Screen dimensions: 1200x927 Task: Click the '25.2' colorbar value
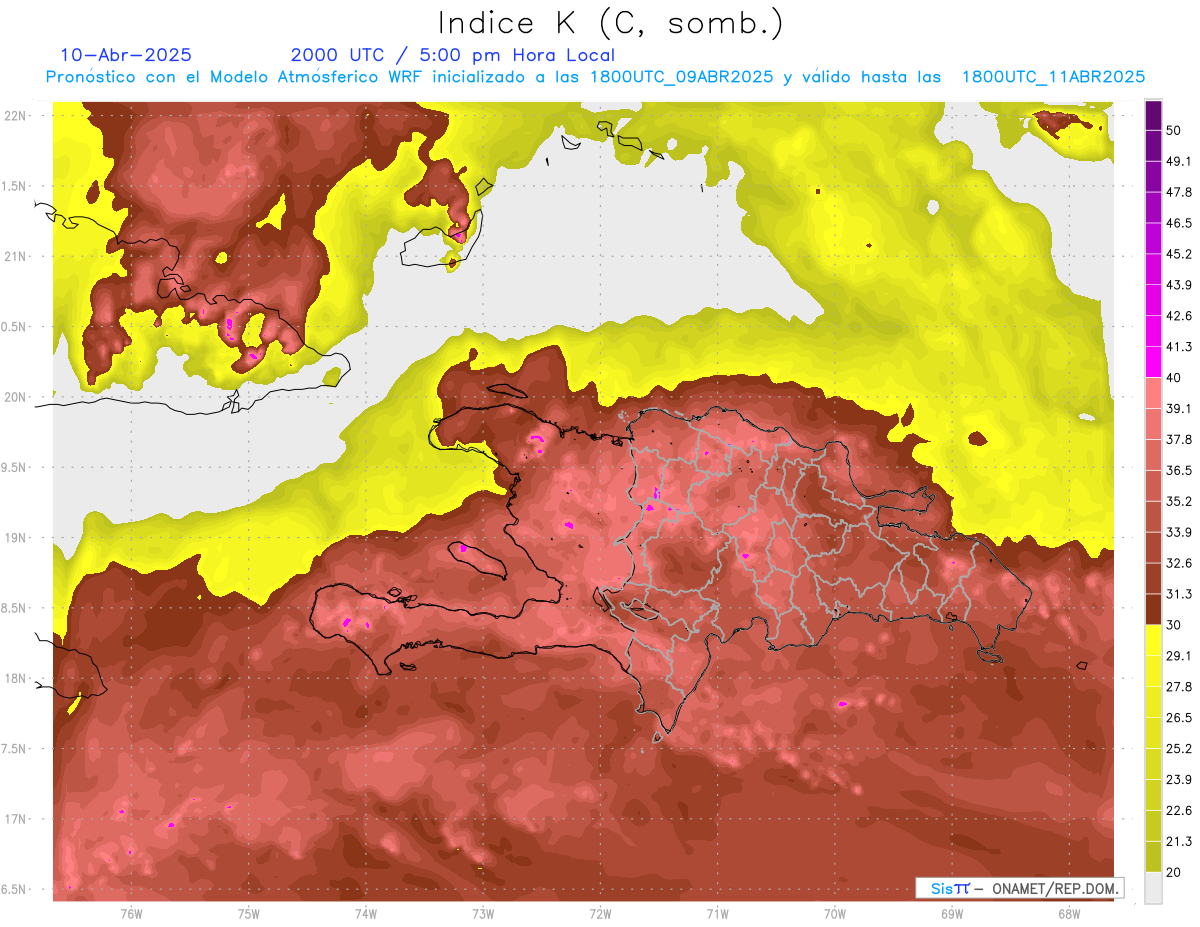click(x=1179, y=749)
